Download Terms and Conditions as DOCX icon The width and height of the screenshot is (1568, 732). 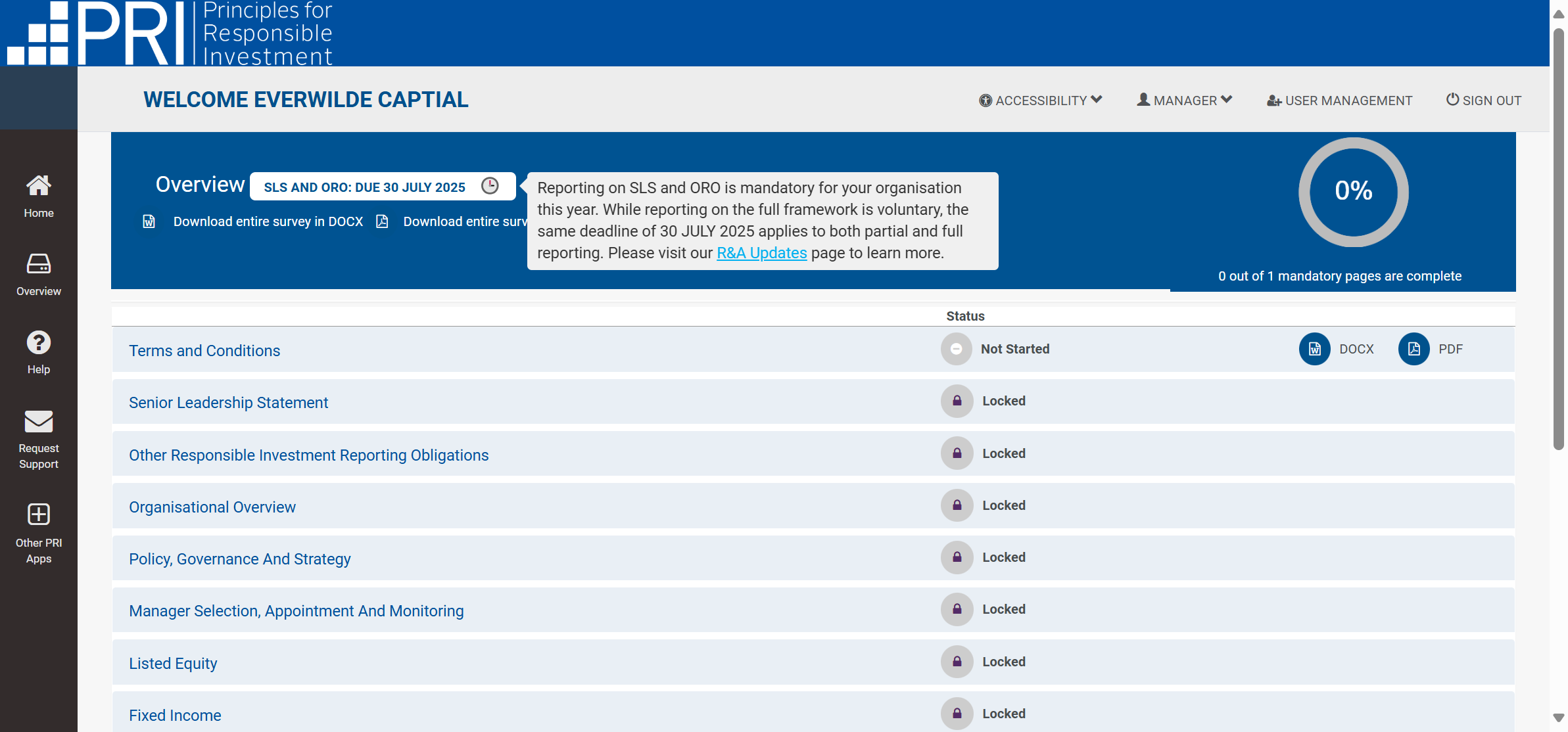[1314, 349]
